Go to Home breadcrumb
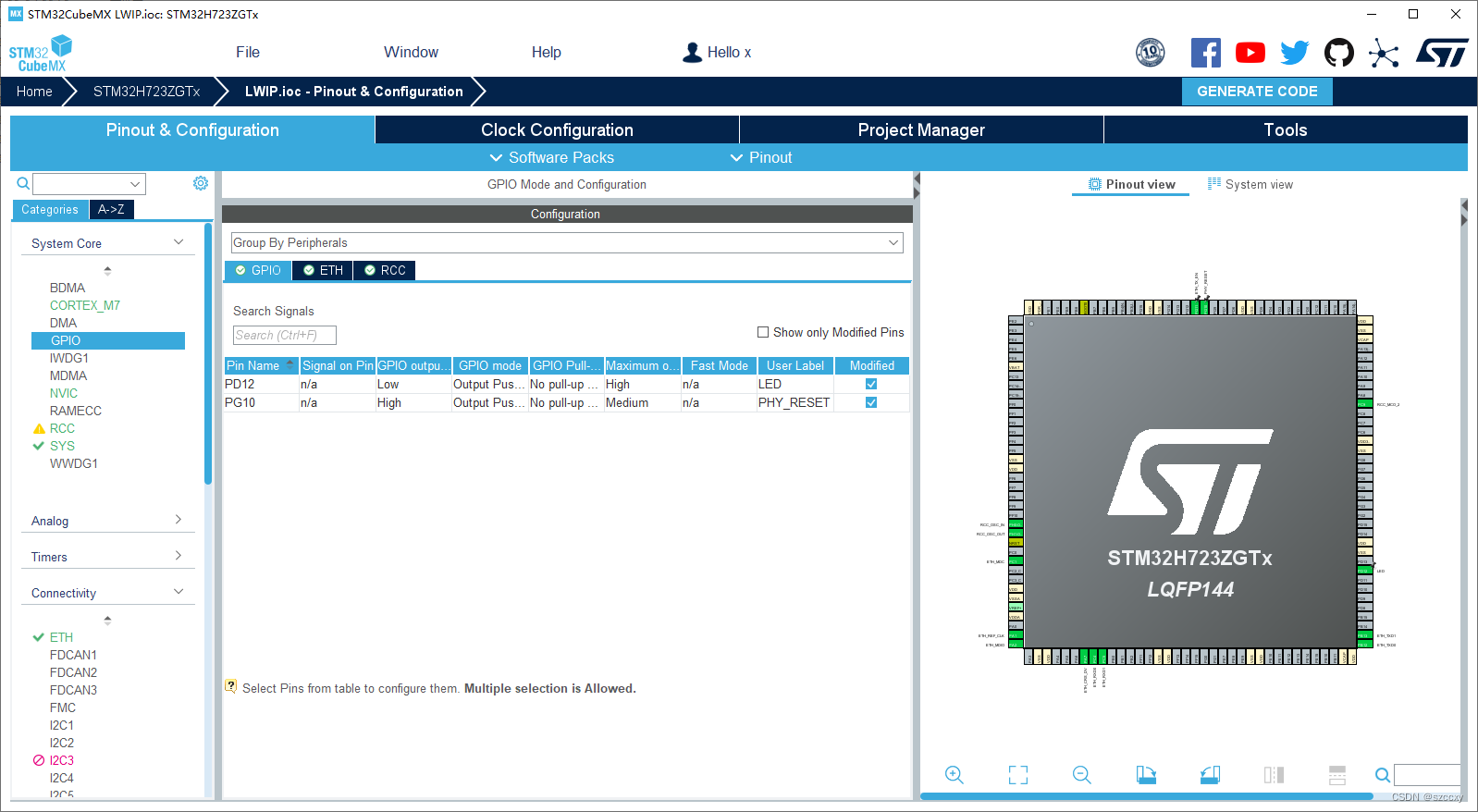 pos(34,92)
